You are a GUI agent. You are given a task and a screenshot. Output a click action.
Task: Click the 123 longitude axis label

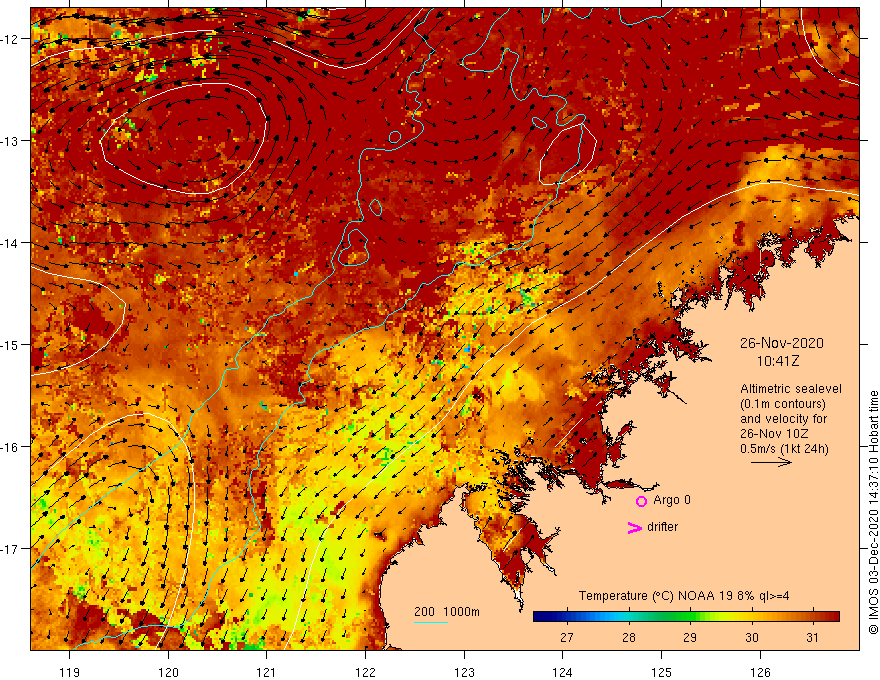click(x=464, y=672)
